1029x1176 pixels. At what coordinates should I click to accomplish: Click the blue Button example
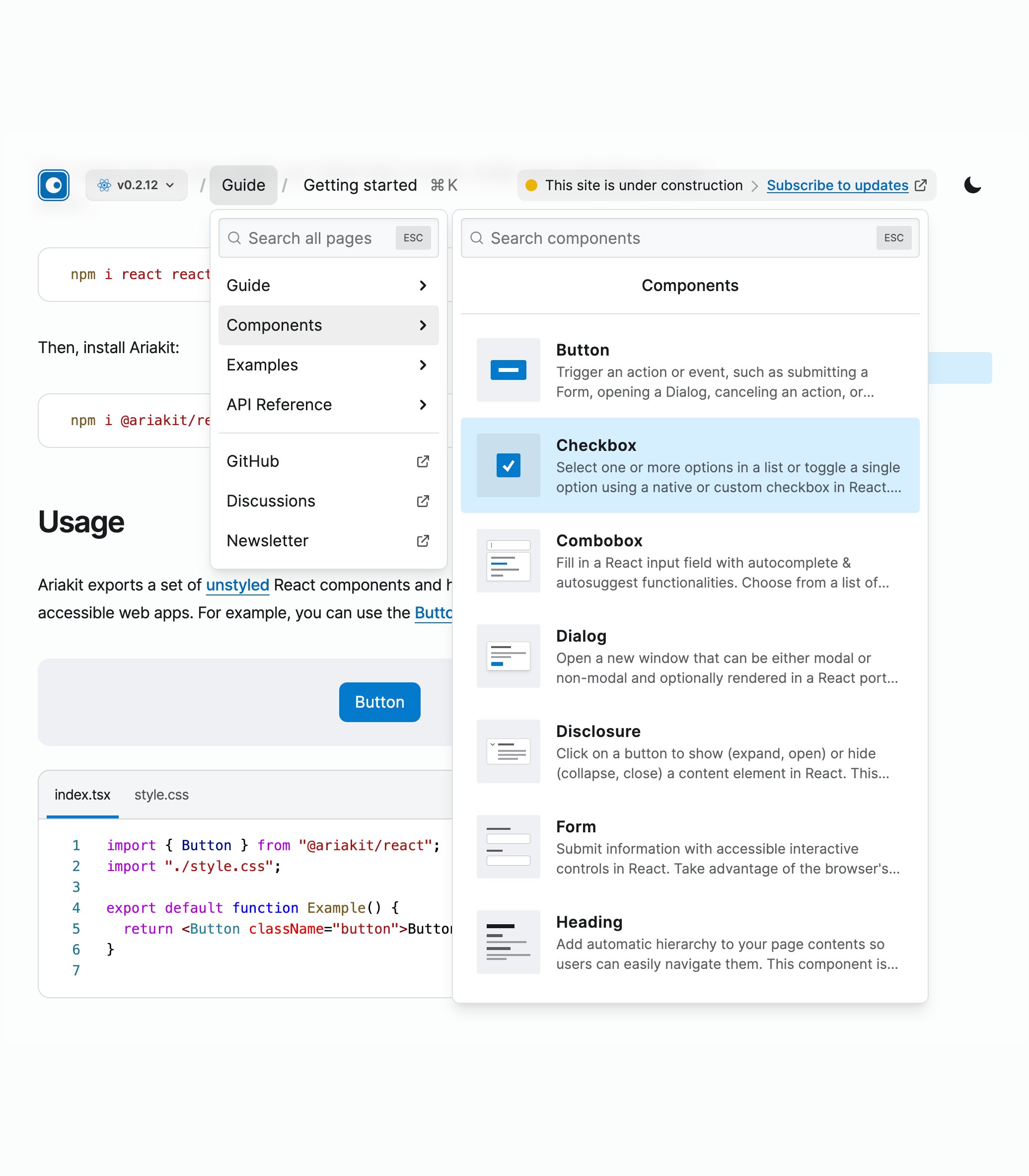tap(379, 702)
